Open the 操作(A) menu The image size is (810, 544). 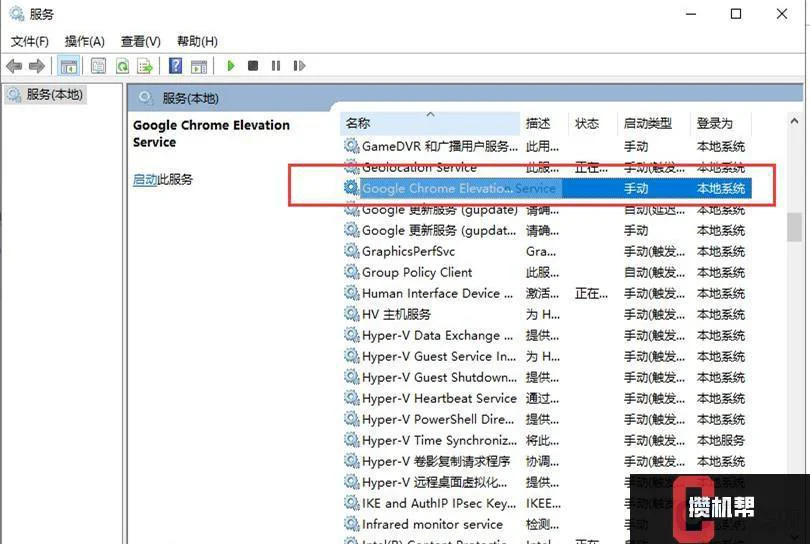[x=85, y=41]
